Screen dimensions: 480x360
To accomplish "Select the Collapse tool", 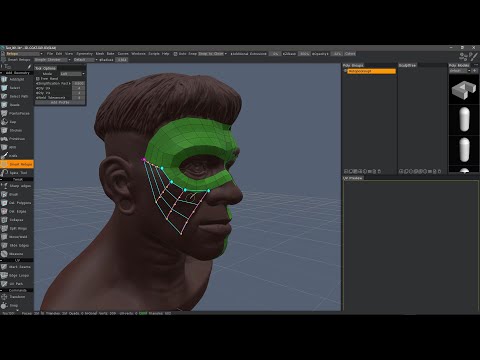I will 17,220.
